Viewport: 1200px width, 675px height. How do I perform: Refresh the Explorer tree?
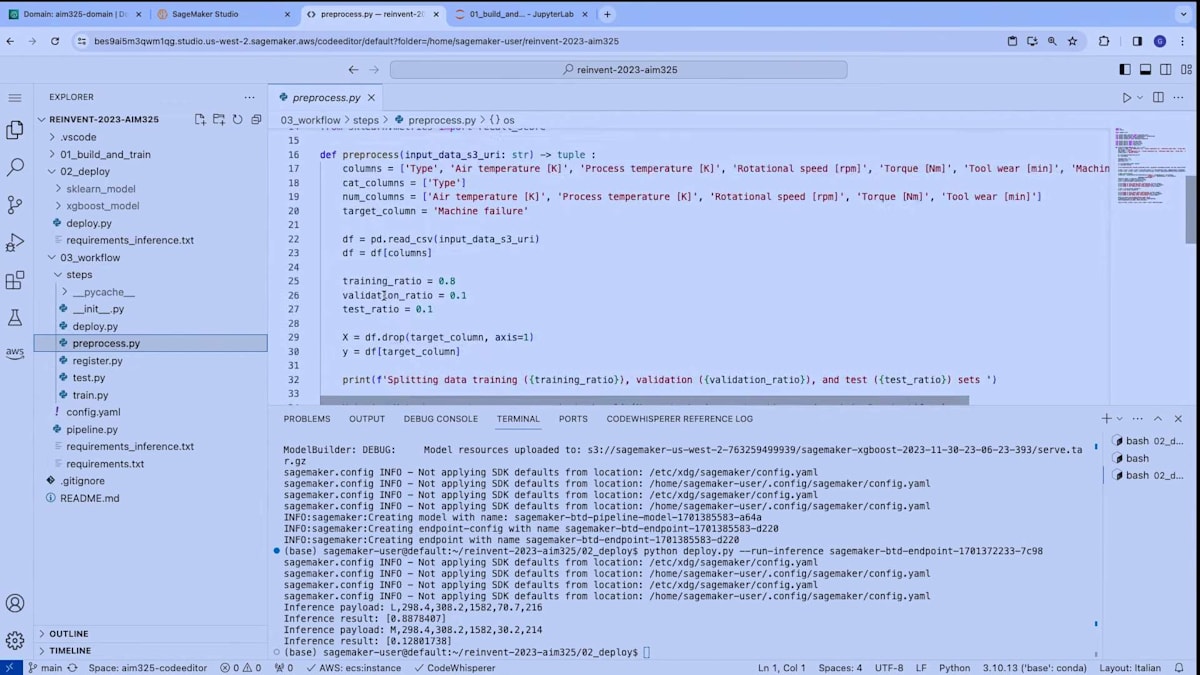click(238, 119)
